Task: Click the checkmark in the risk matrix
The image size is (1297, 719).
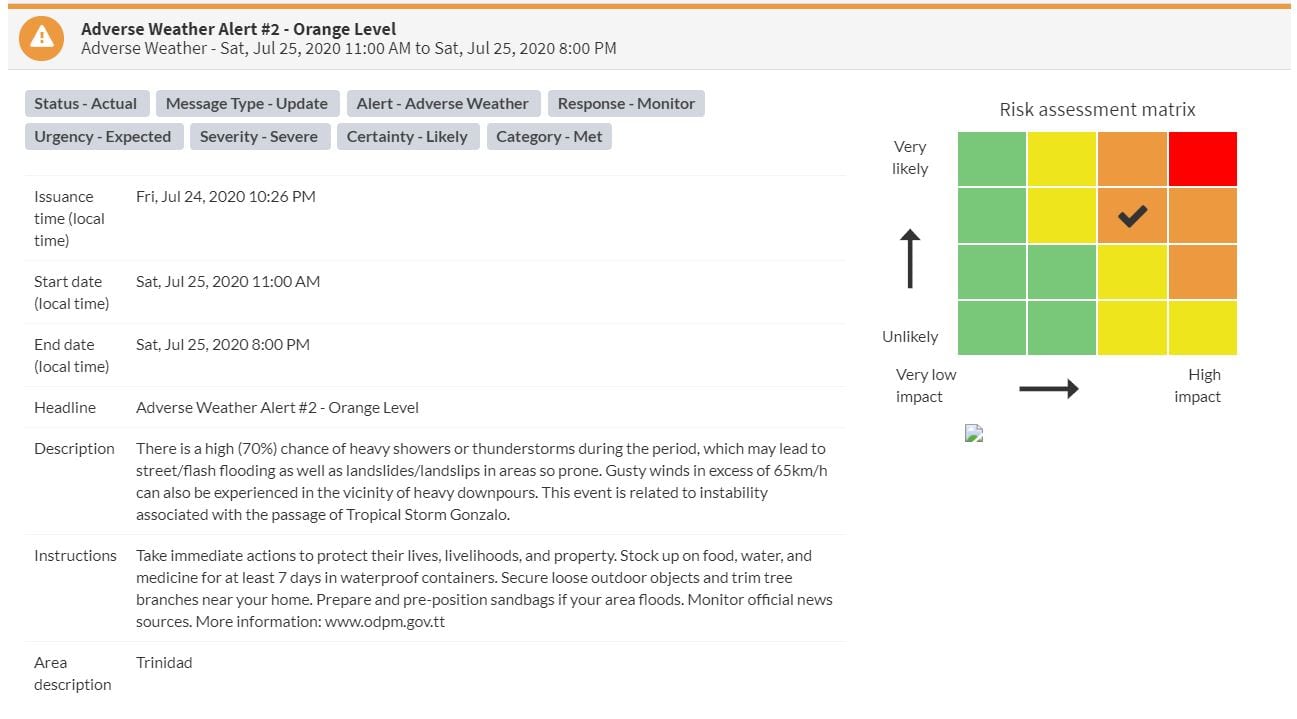Action: click(1132, 215)
